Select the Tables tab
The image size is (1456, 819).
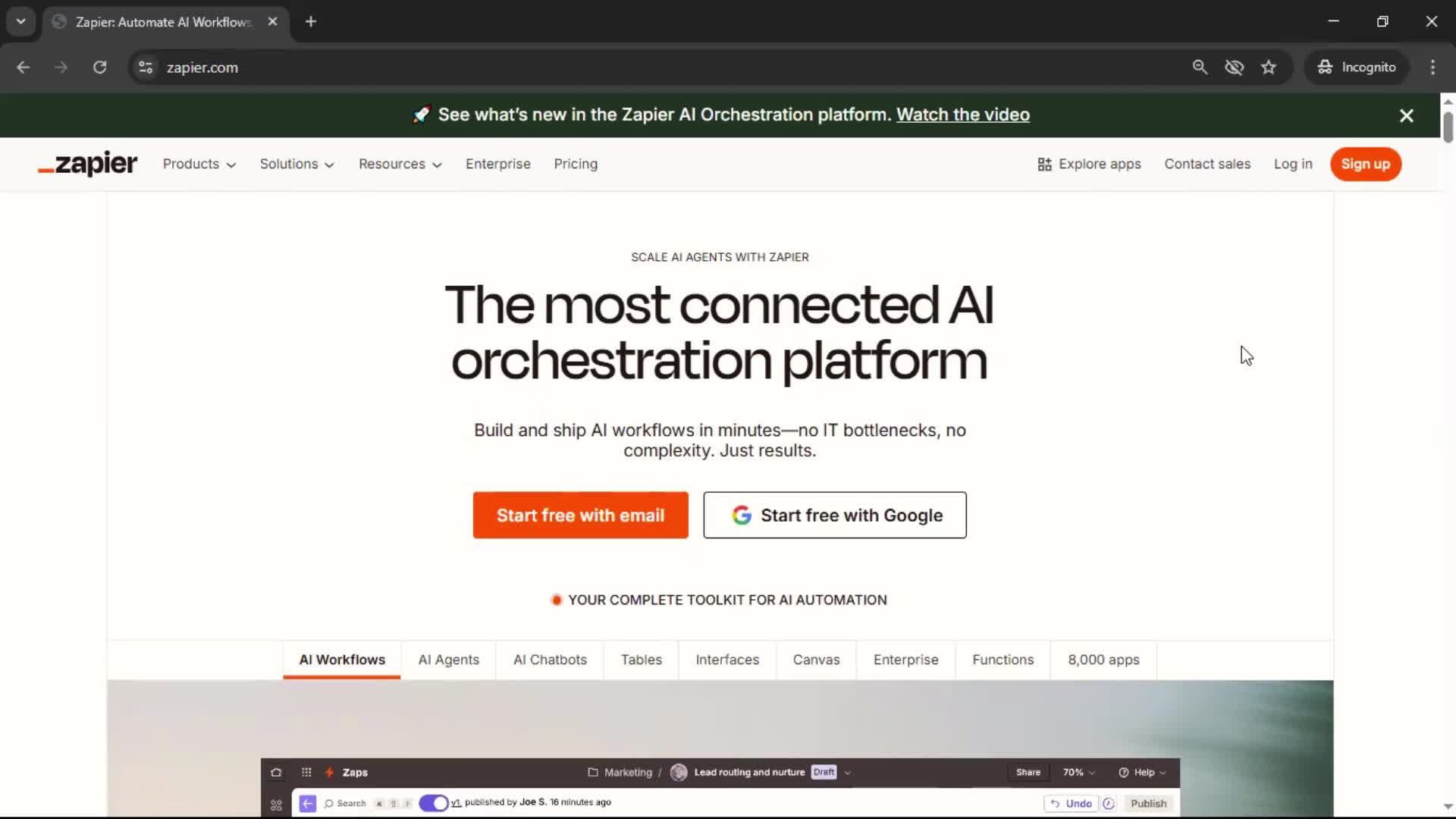(642, 660)
